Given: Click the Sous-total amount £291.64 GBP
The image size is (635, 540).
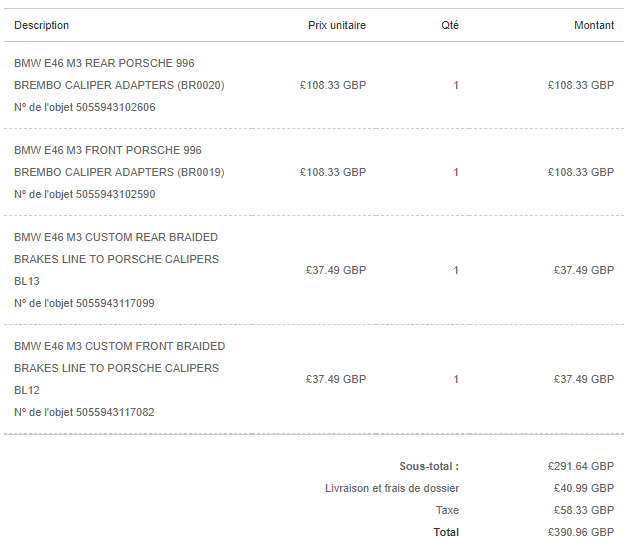Looking at the screenshot, I should pyautogui.click(x=581, y=466).
